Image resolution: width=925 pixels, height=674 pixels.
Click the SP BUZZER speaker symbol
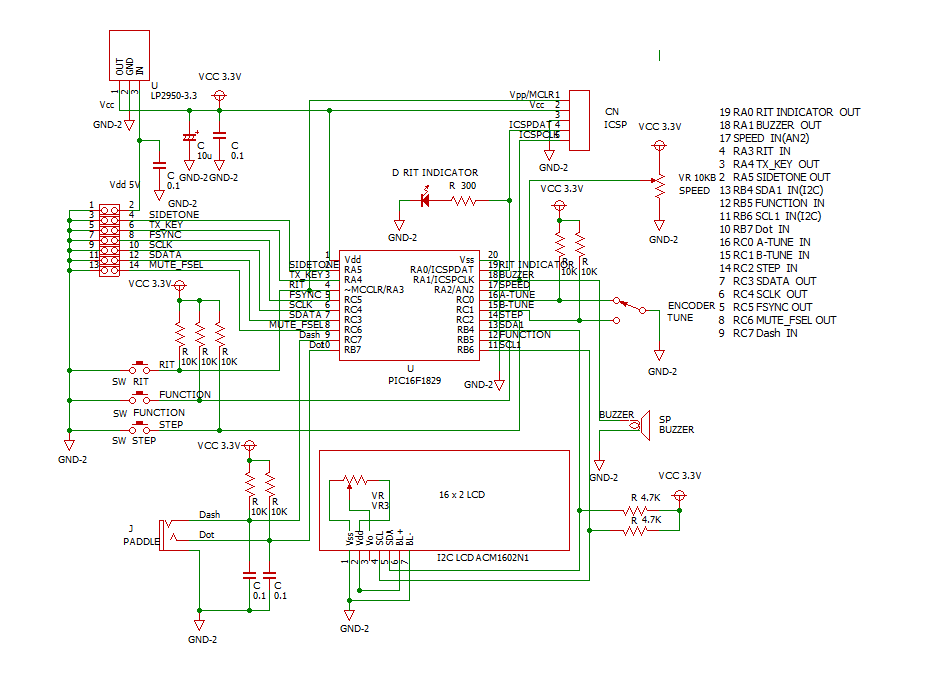coord(641,425)
